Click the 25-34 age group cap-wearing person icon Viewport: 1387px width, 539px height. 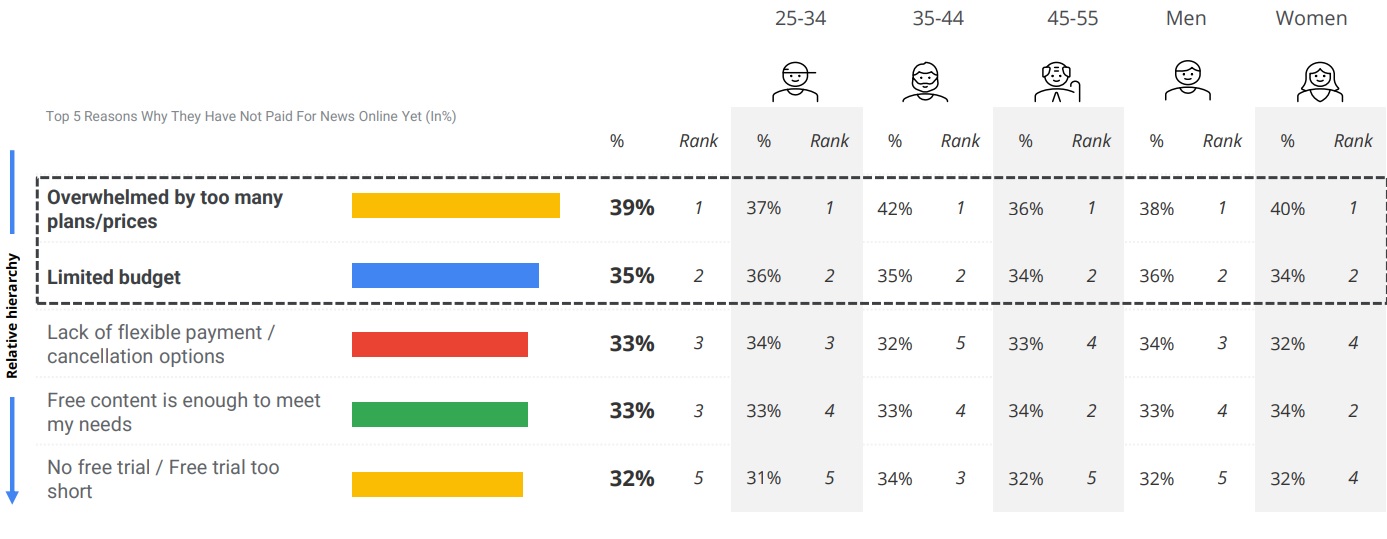(796, 82)
